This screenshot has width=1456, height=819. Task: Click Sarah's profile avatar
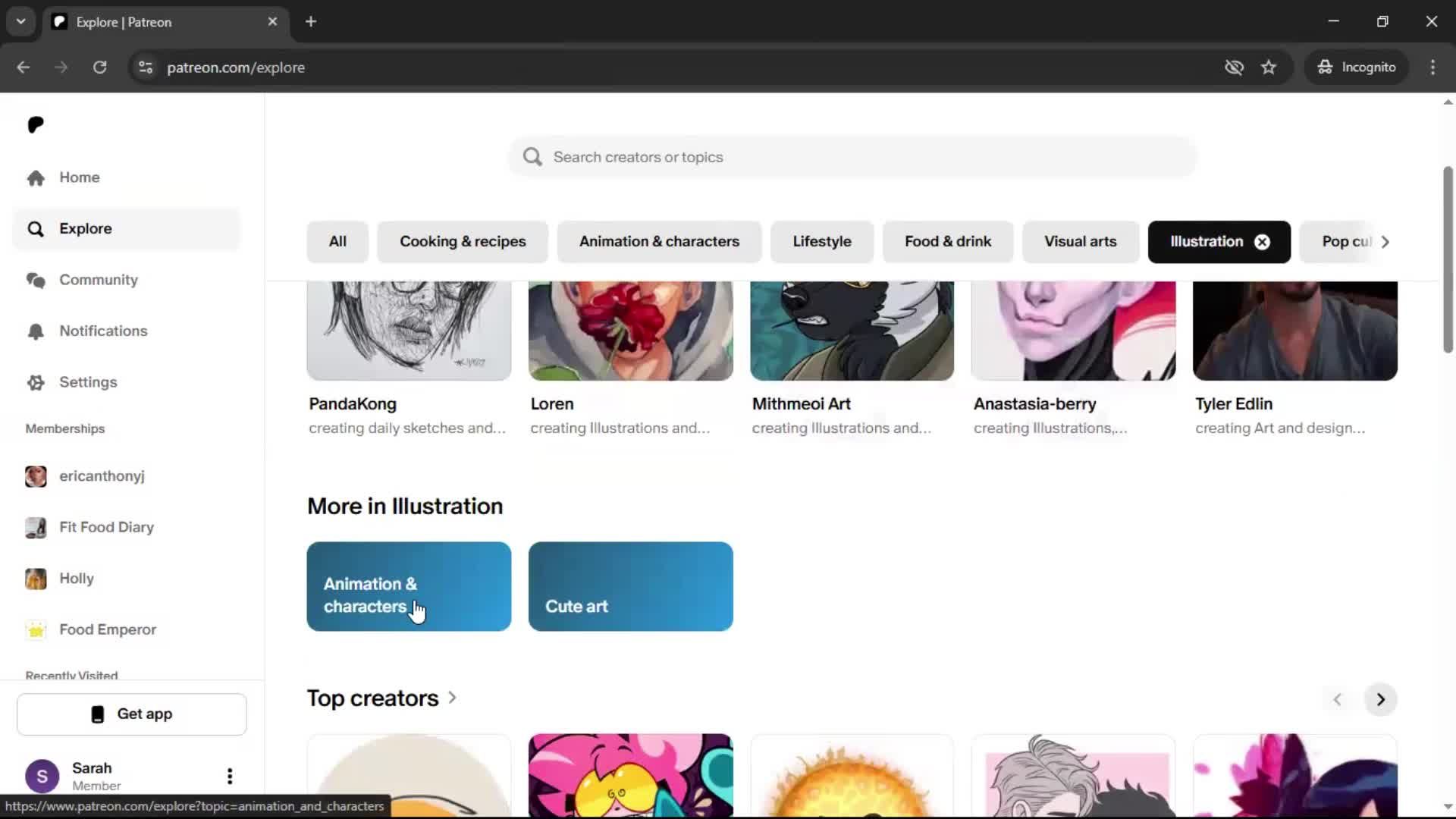point(42,776)
